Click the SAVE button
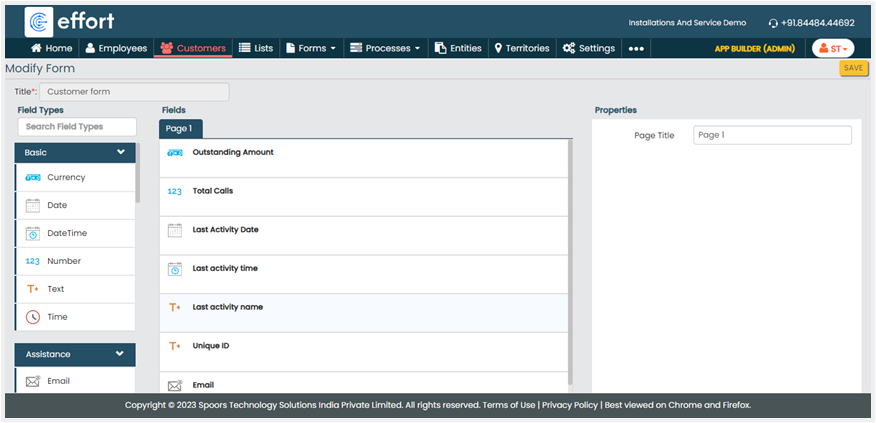876x423 pixels. pyautogui.click(x=853, y=68)
